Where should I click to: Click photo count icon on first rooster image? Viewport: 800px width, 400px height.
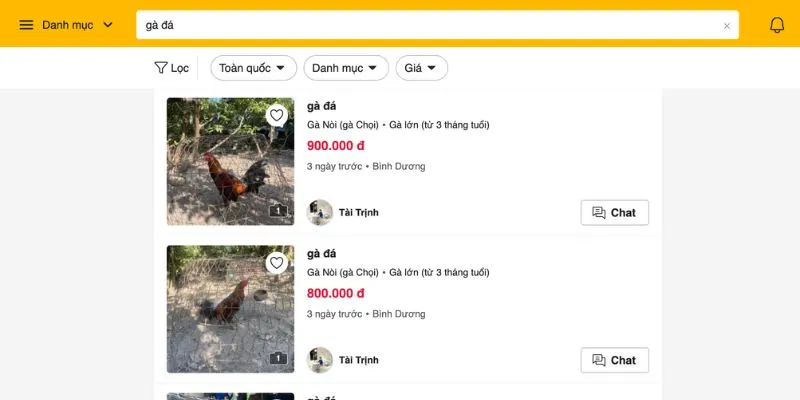pyautogui.click(x=278, y=211)
